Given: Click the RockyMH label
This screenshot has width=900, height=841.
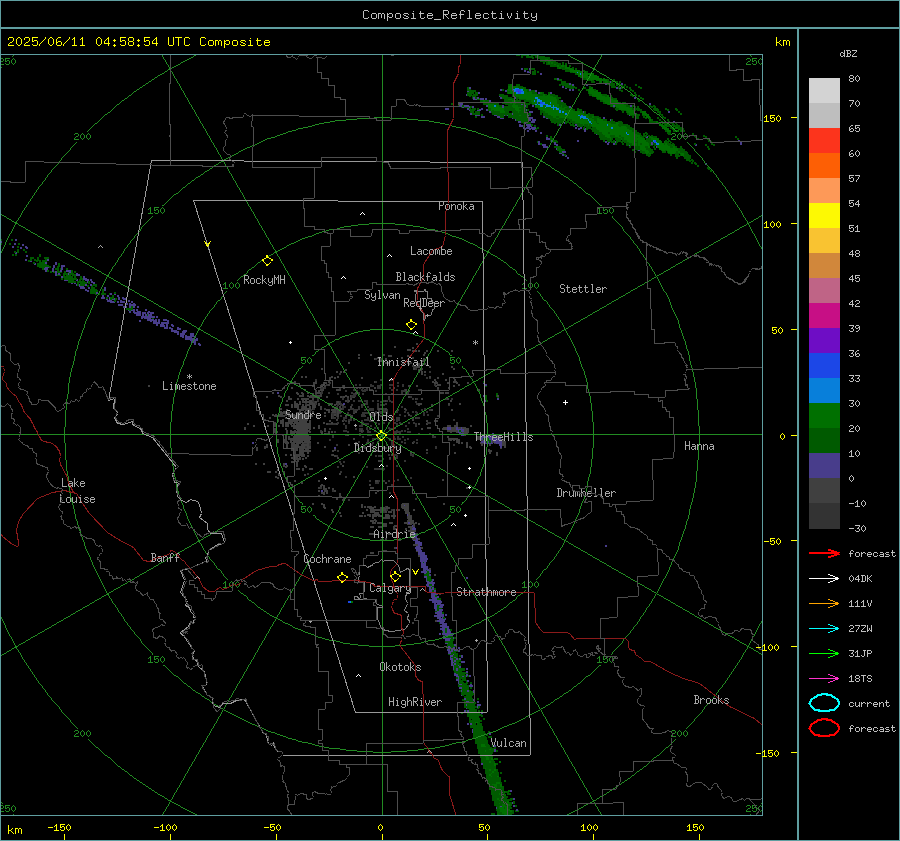Looking at the screenshot, I should 264,280.
